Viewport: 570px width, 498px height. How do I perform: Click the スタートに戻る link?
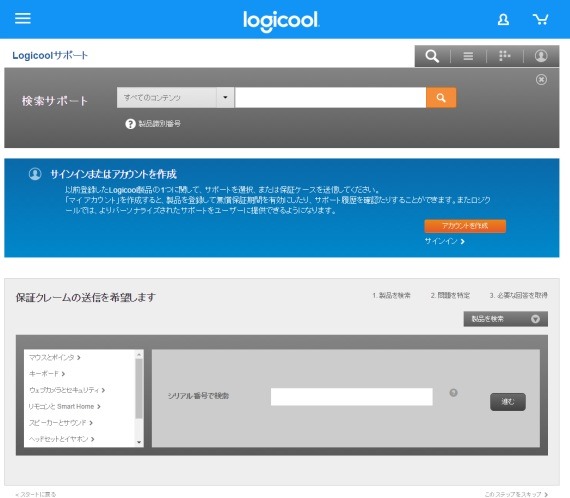36,494
